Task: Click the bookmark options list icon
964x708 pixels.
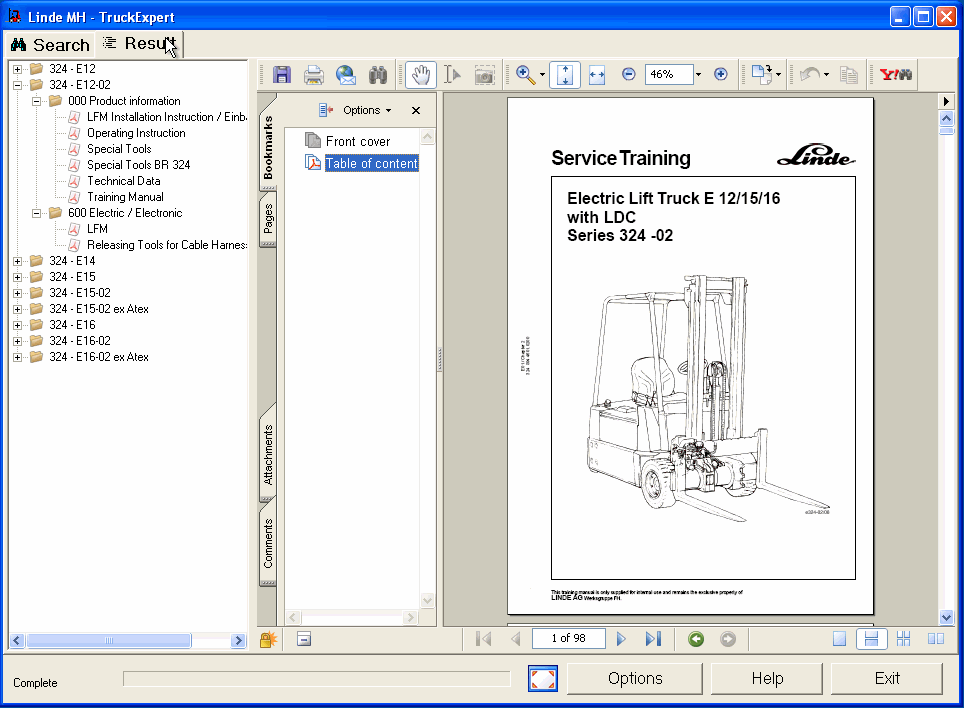Action: (x=325, y=111)
